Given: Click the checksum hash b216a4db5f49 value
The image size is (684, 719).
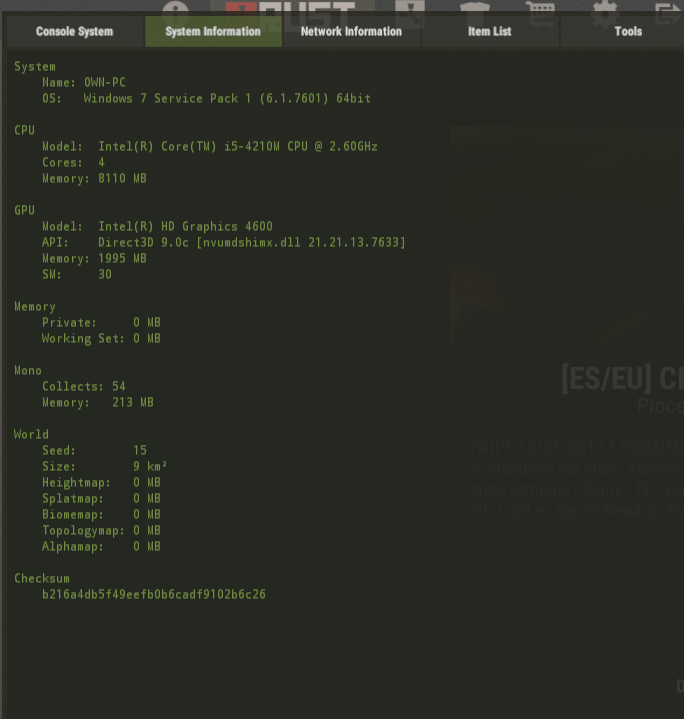Looking at the screenshot, I should [x=154, y=595].
